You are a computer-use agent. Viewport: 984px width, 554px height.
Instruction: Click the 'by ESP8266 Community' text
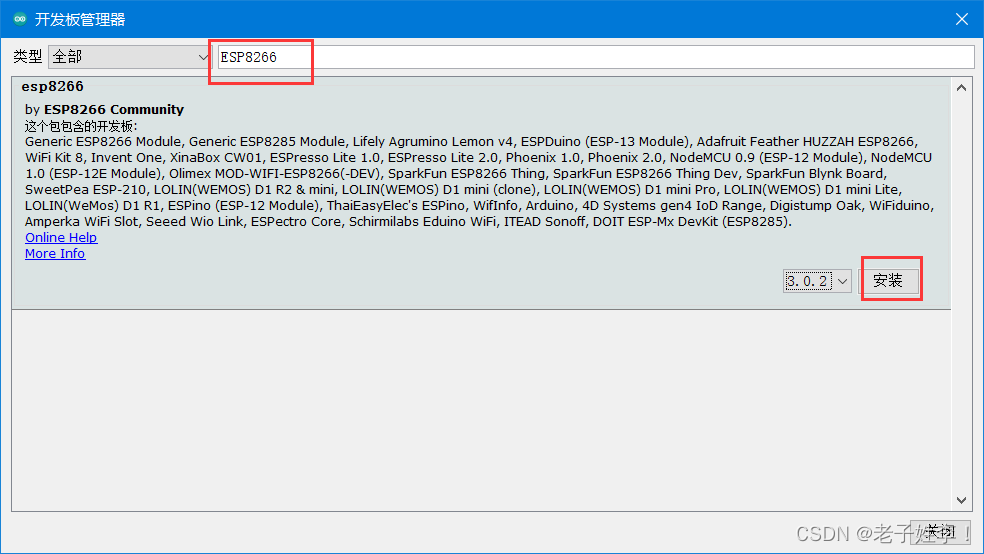click(104, 110)
